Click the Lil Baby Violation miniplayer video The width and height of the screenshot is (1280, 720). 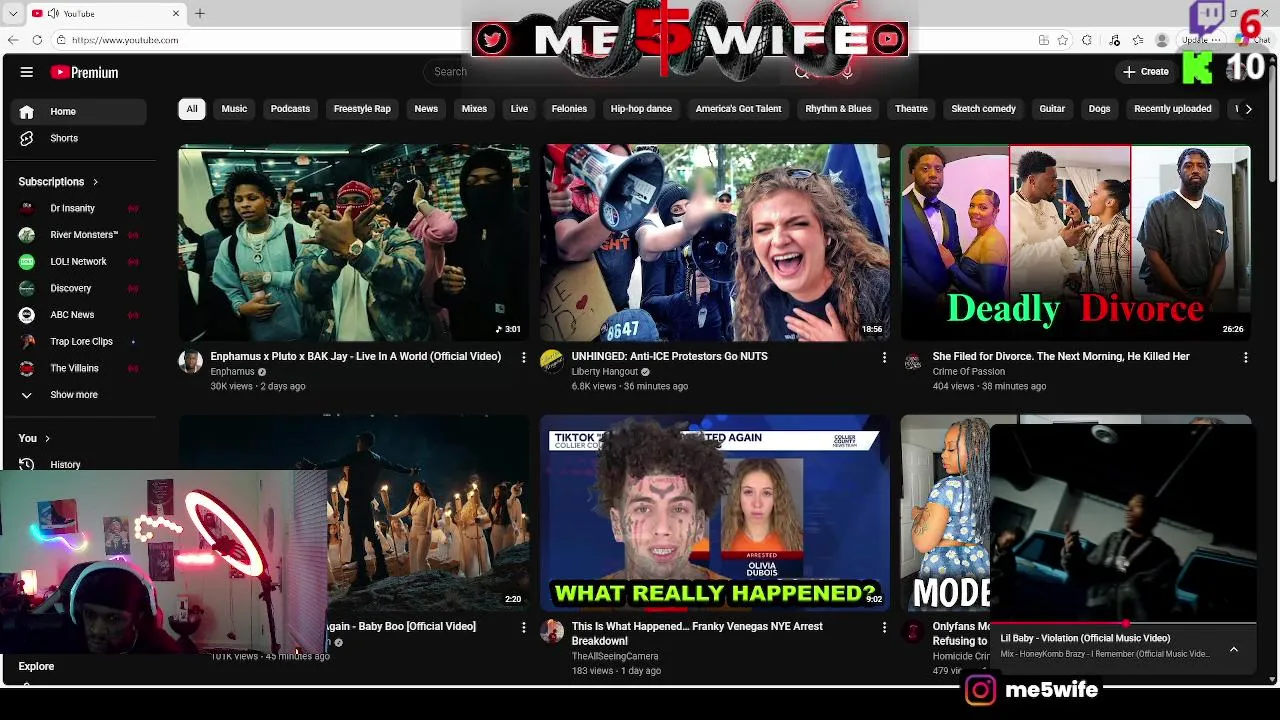click(x=1122, y=523)
